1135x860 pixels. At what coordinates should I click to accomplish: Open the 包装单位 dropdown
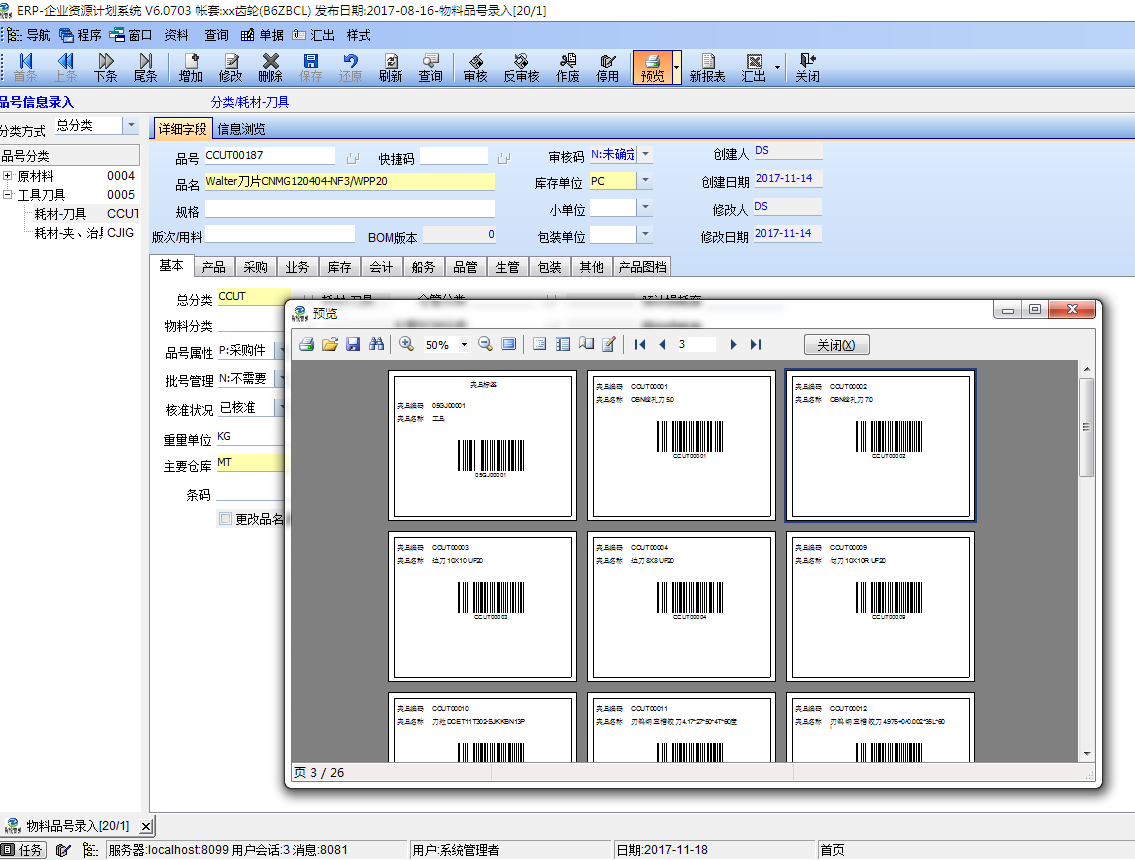[645, 235]
